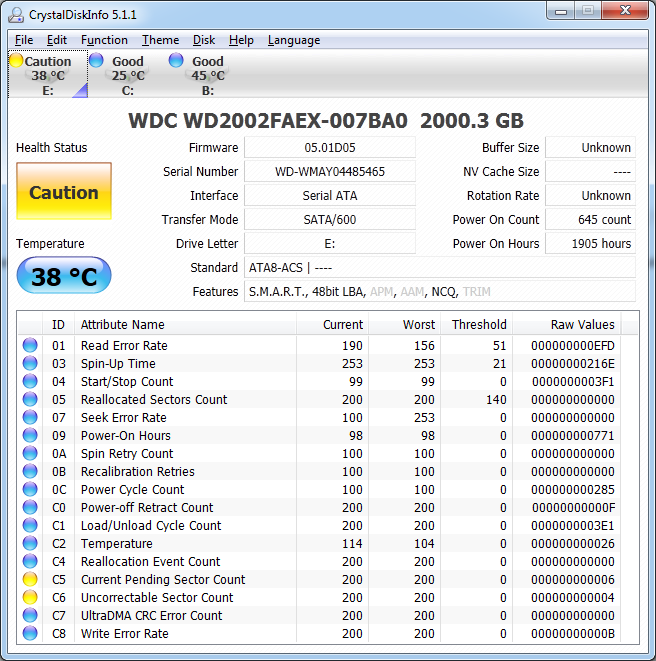This screenshot has height=661, width=656.
Task: Click the Raw Values column header
Action: pyautogui.click(x=582, y=324)
